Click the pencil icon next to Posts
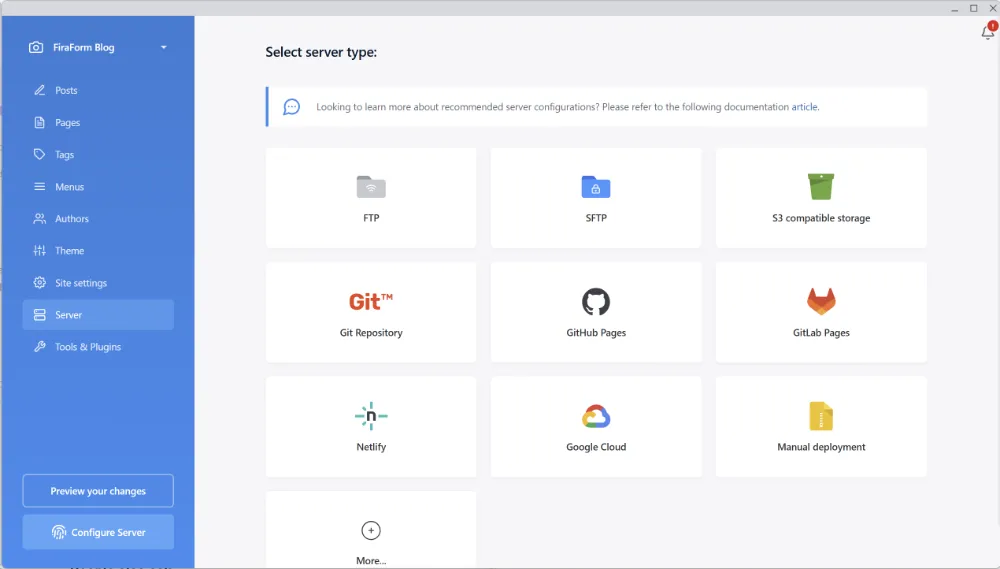The height and width of the screenshot is (569, 1000). point(40,90)
